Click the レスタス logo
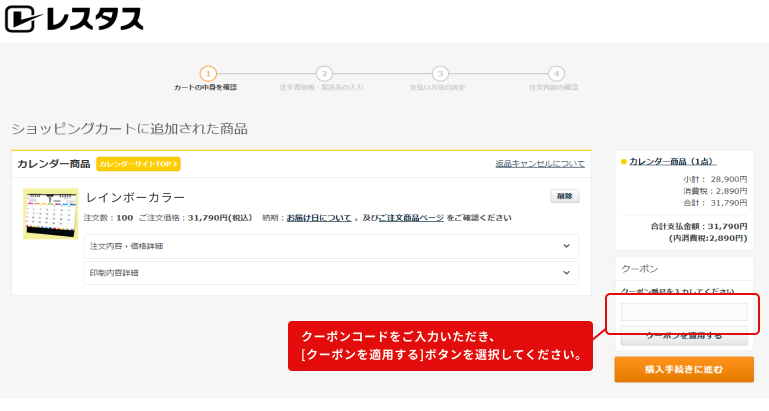The width and height of the screenshot is (769, 411). (x=74, y=19)
